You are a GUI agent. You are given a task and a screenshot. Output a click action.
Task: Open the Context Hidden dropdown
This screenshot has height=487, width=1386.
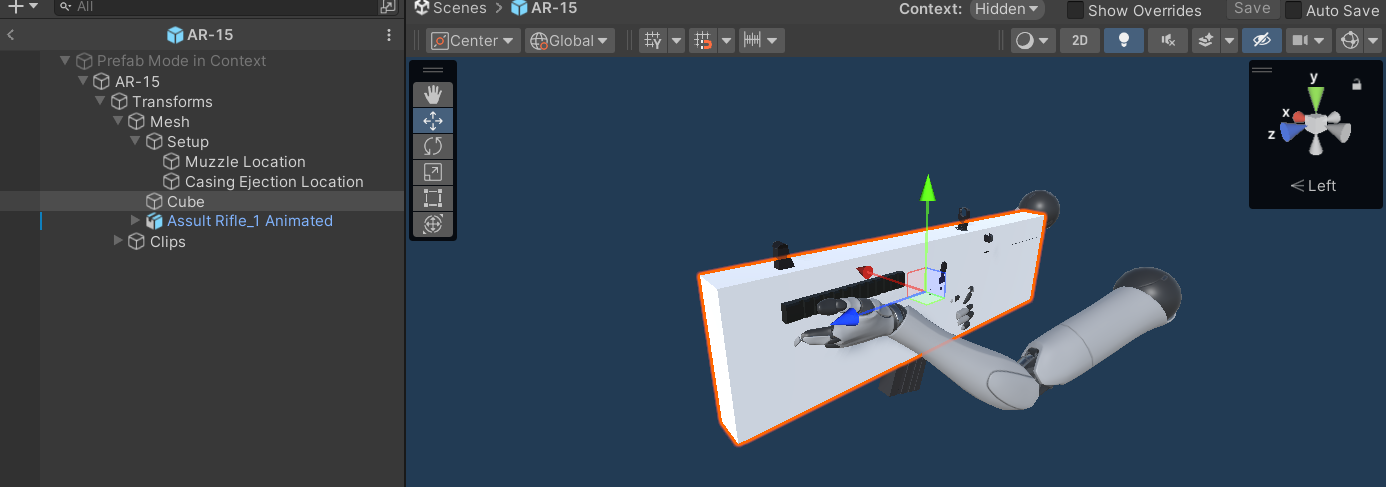click(1006, 9)
